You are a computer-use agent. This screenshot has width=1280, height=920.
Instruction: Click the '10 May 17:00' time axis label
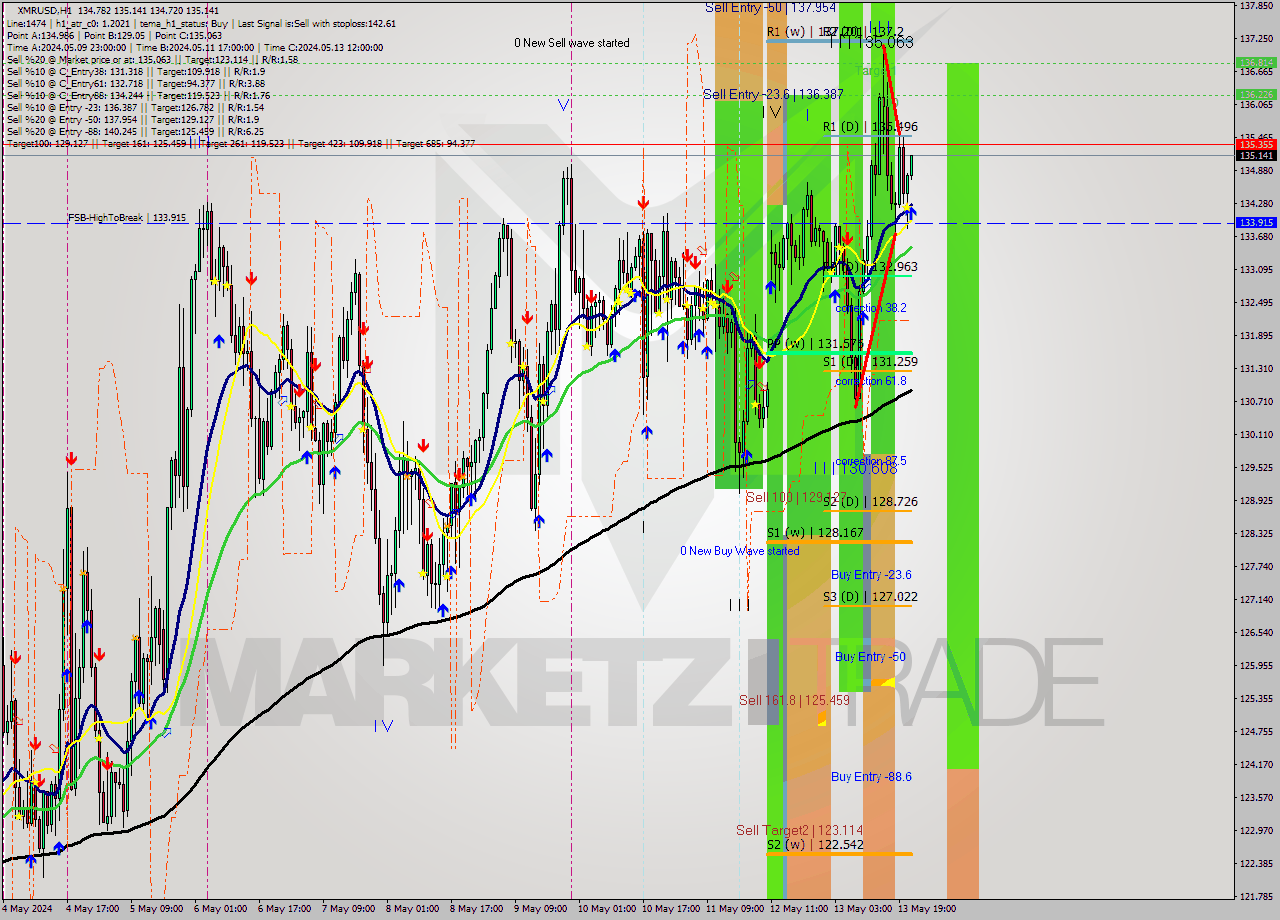coord(669,909)
